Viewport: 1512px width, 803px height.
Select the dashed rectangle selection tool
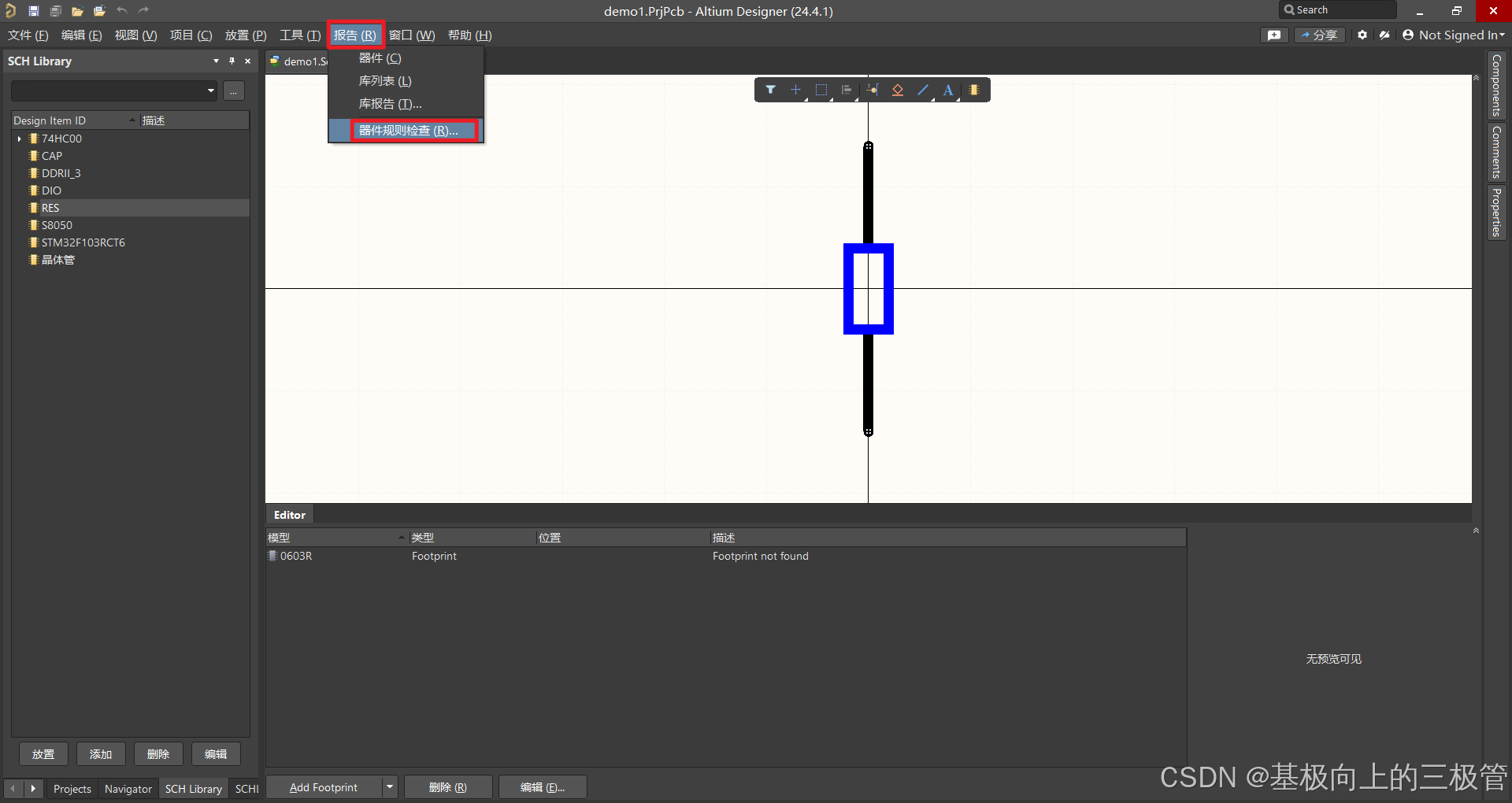[x=821, y=90]
